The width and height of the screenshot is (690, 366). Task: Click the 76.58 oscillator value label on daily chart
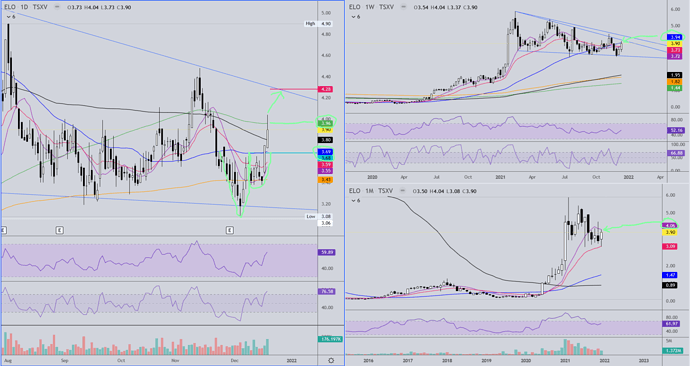click(326, 292)
